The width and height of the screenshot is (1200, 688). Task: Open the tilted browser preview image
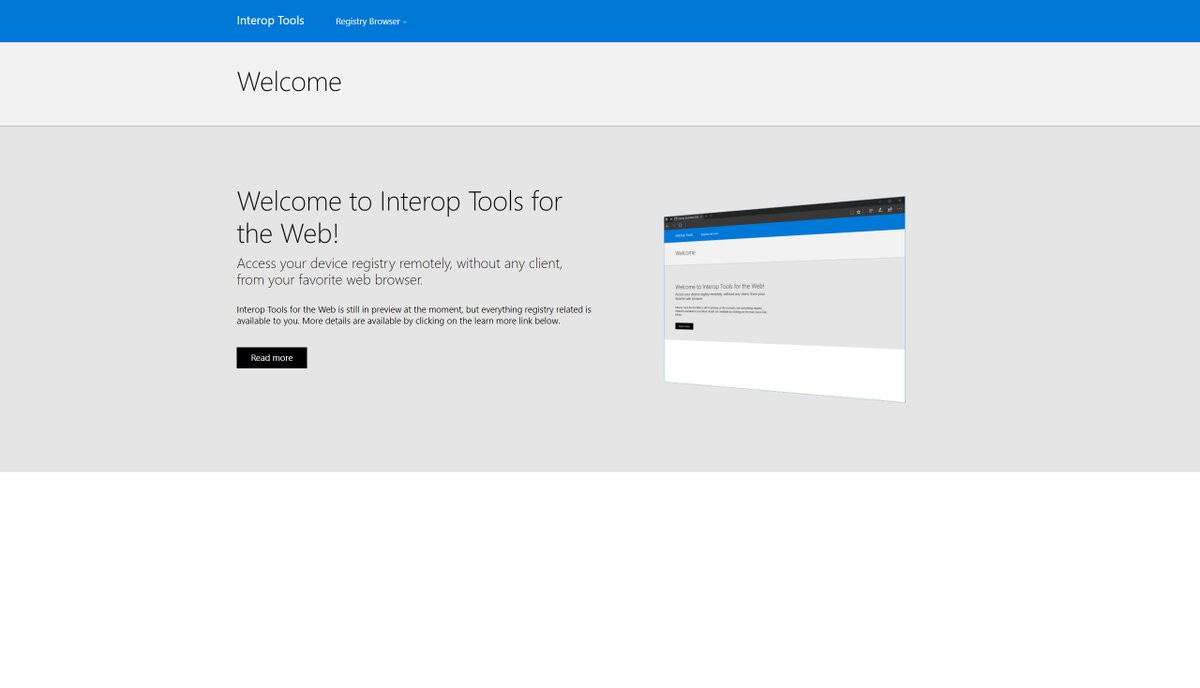(785, 299)
